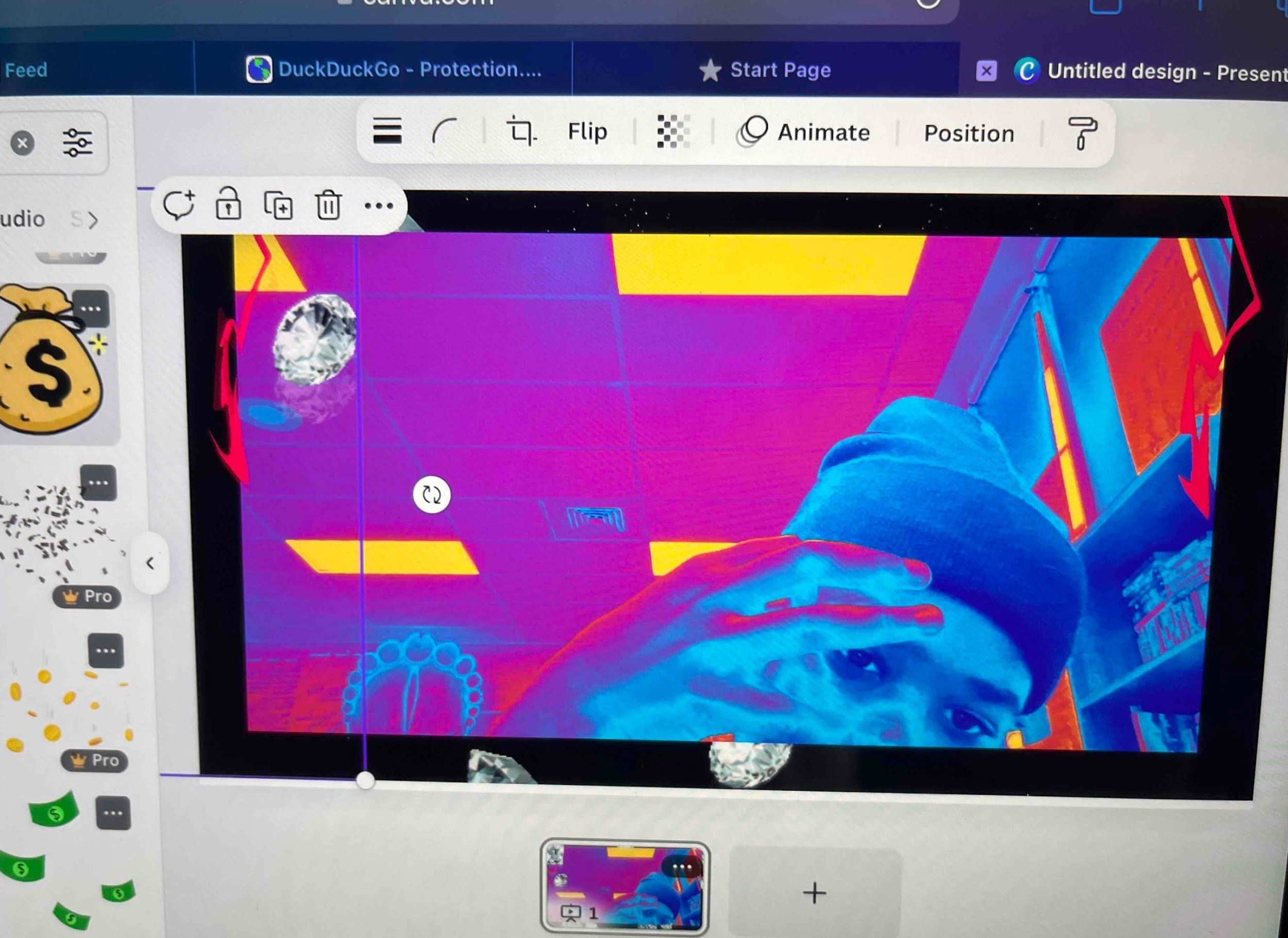Add a comment with the speech bubble icon
Viewport: 1288px width, 938px height.
(x=179, y=204)
